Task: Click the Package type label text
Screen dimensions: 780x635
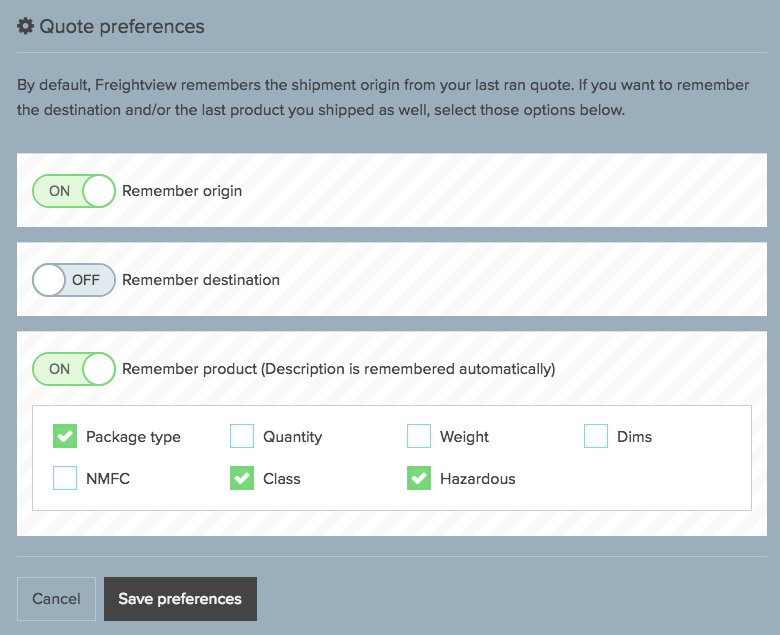Action: click(x=133, y=437)
